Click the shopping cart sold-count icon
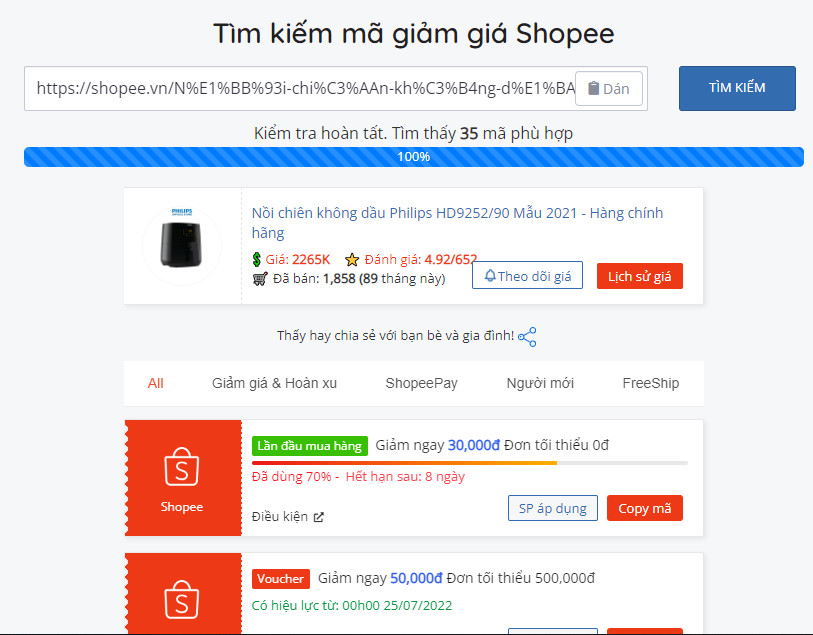Screen dimensions: 813x635 260,279
